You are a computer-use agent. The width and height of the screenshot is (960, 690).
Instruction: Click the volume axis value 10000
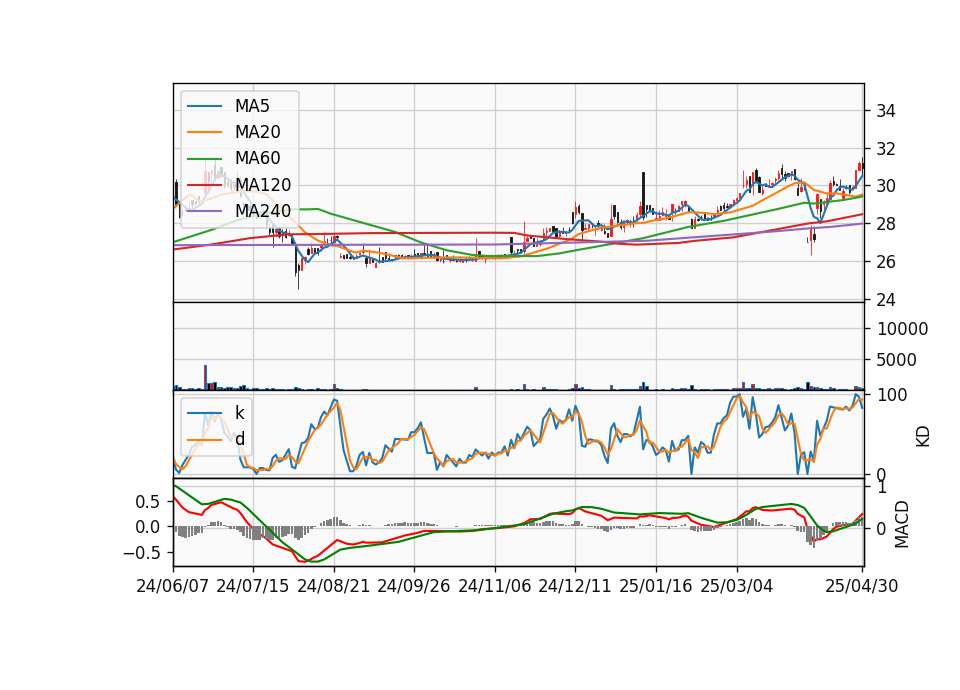902,330
